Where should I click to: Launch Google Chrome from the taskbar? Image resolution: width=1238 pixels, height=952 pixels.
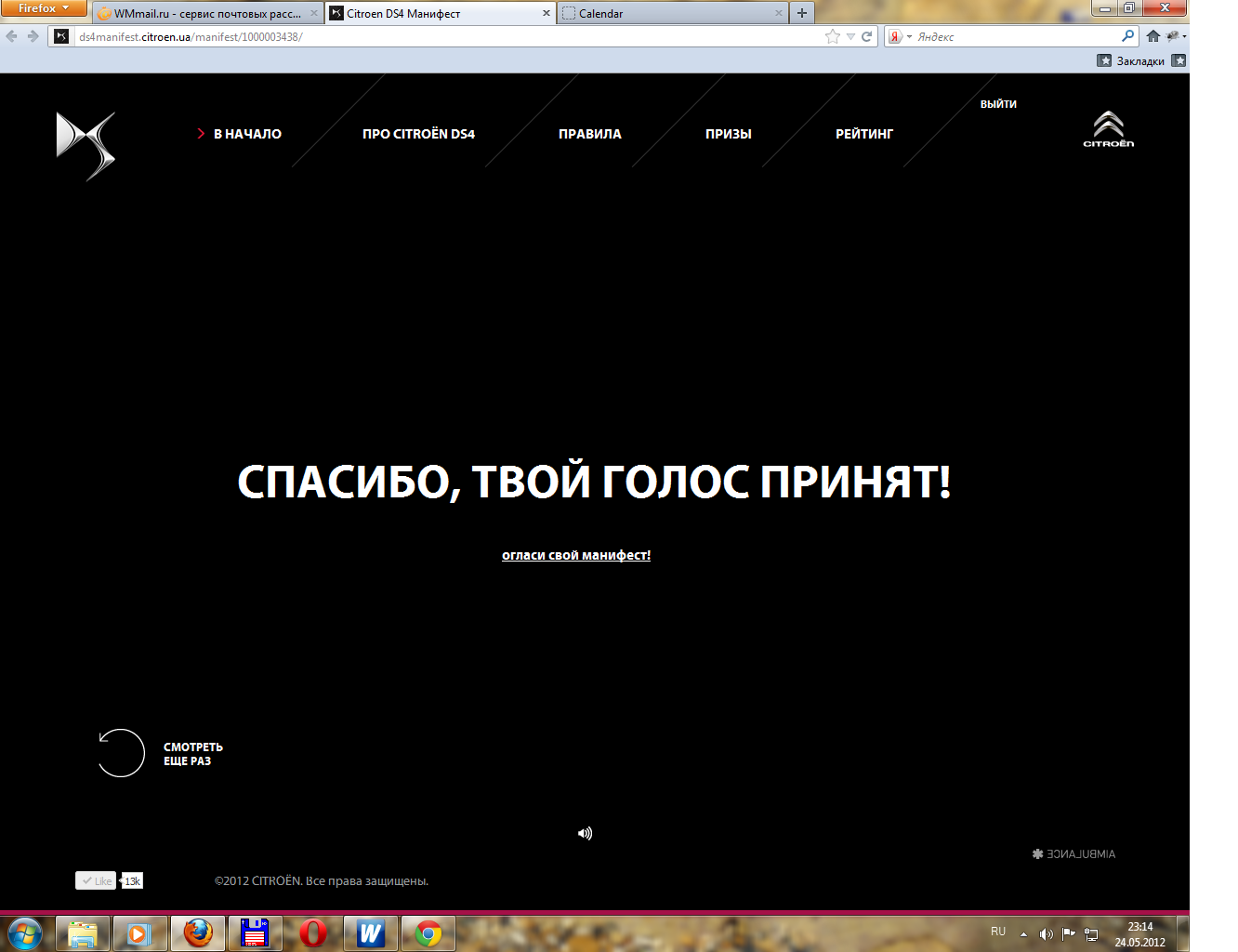[428, 933]
